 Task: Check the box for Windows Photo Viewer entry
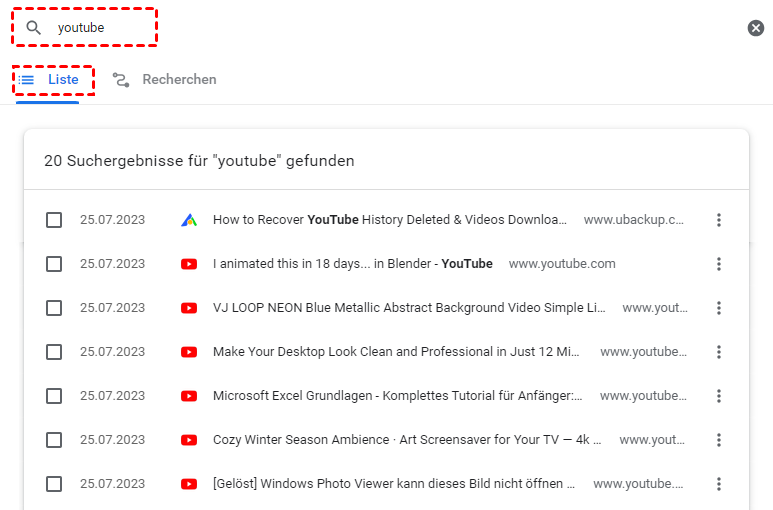tap(54, 484)
